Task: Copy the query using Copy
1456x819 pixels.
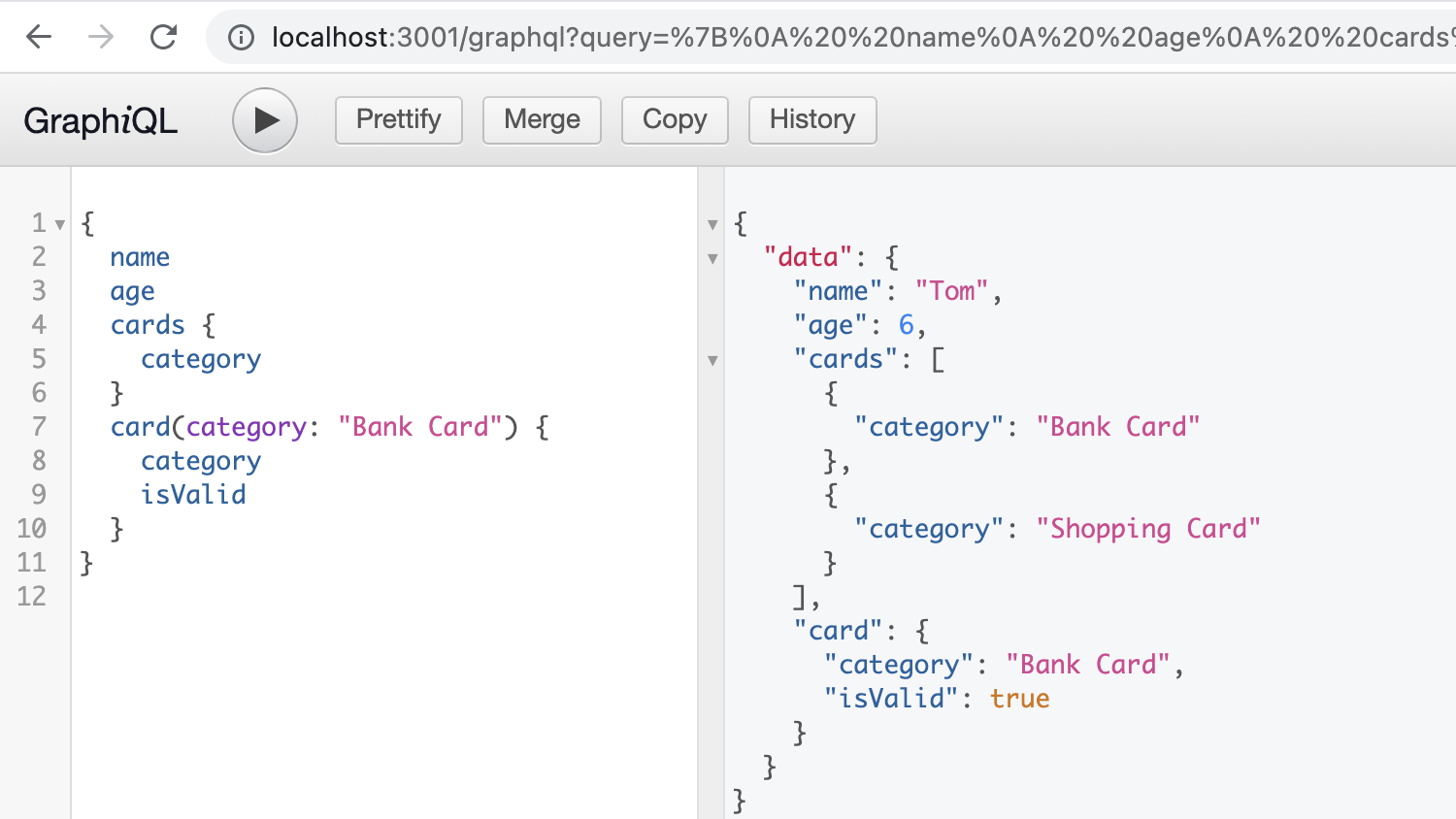Action: 675,119
